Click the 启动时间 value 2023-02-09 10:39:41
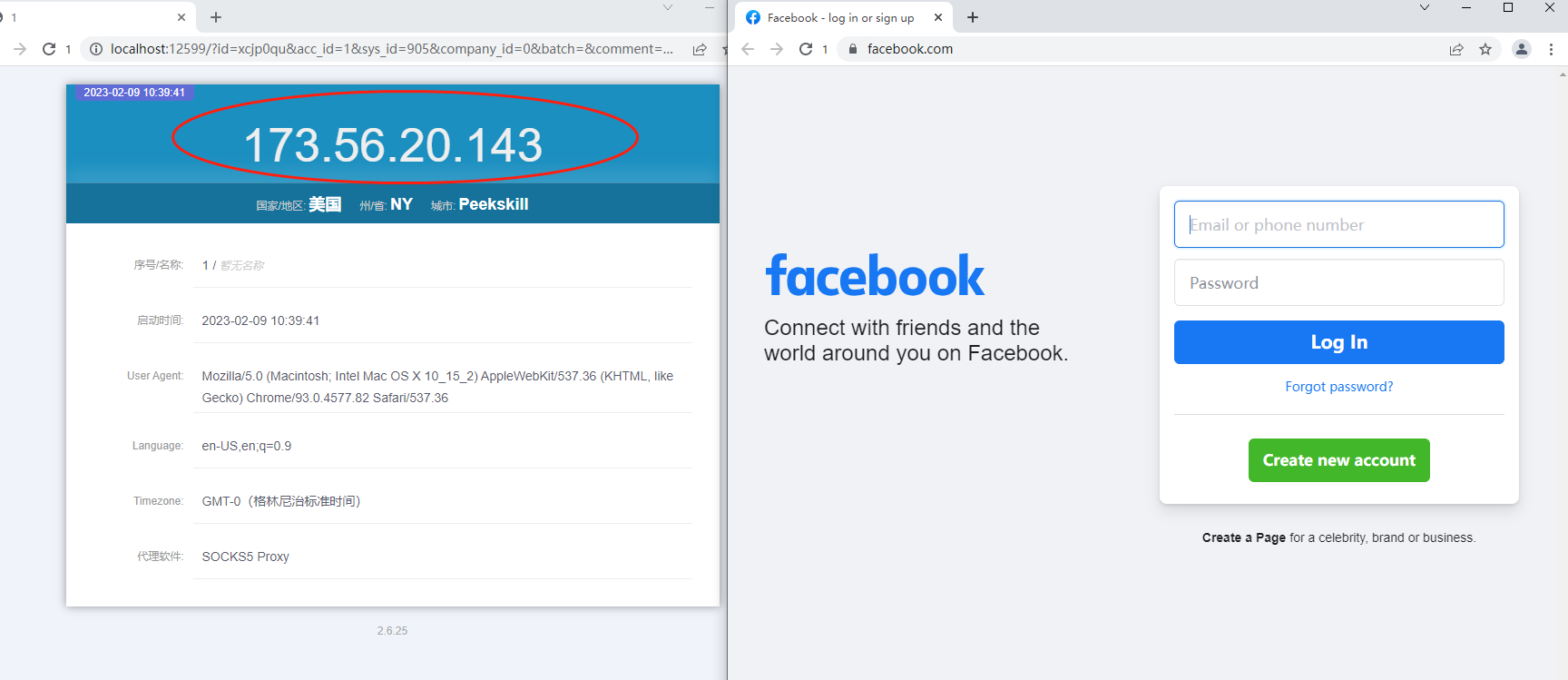Image resolution: width=1568 pixels, height=680 pixels. point(260,320)
